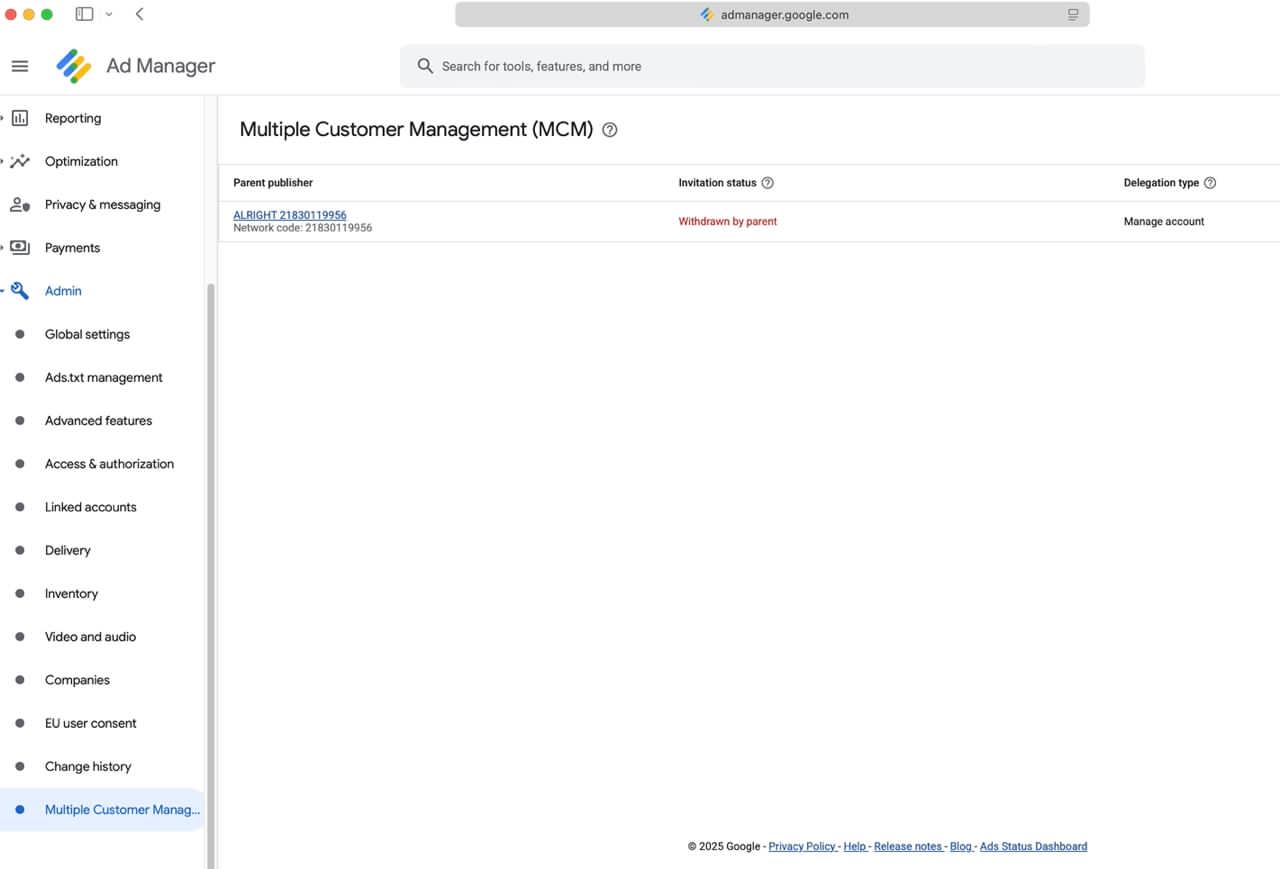The height and width of the screenshot is (869, 1280).
Task: Click the Ad Manager logo
Action: click(x=74, y=66)
